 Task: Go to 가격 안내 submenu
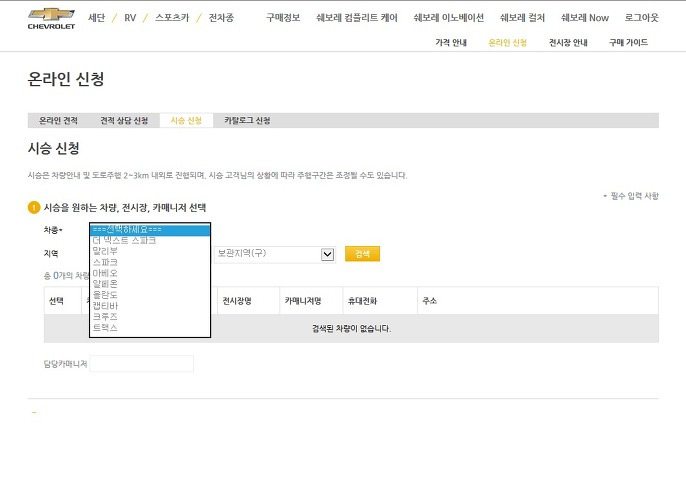tap(451, 42)
